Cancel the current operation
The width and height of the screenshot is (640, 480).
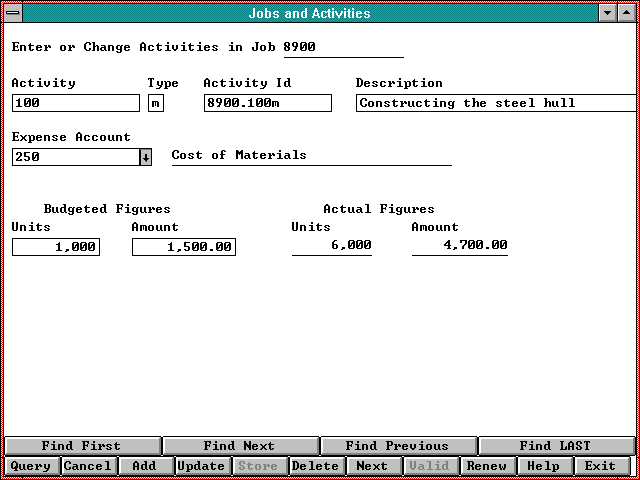(x=87, y=466)
